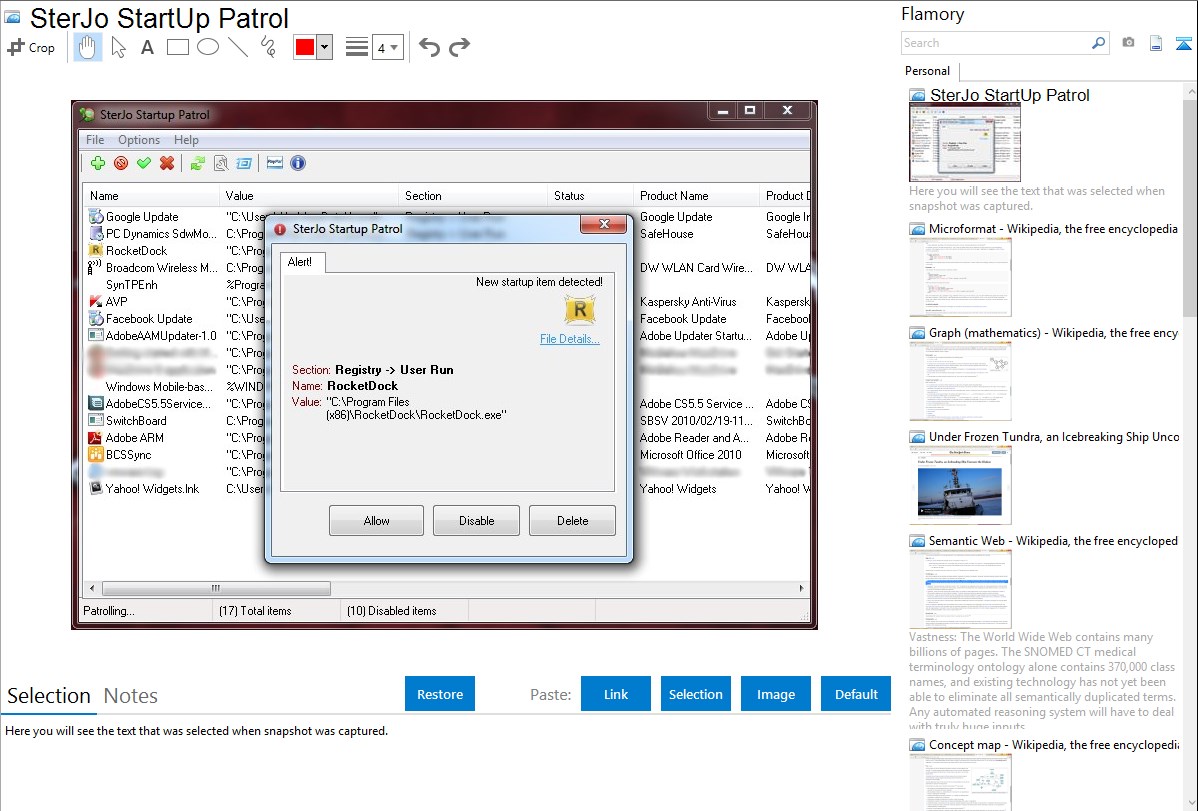This screenshot has height=811, width=1198.
Task: Click the file properties search icon
Action: pos(221,163)
